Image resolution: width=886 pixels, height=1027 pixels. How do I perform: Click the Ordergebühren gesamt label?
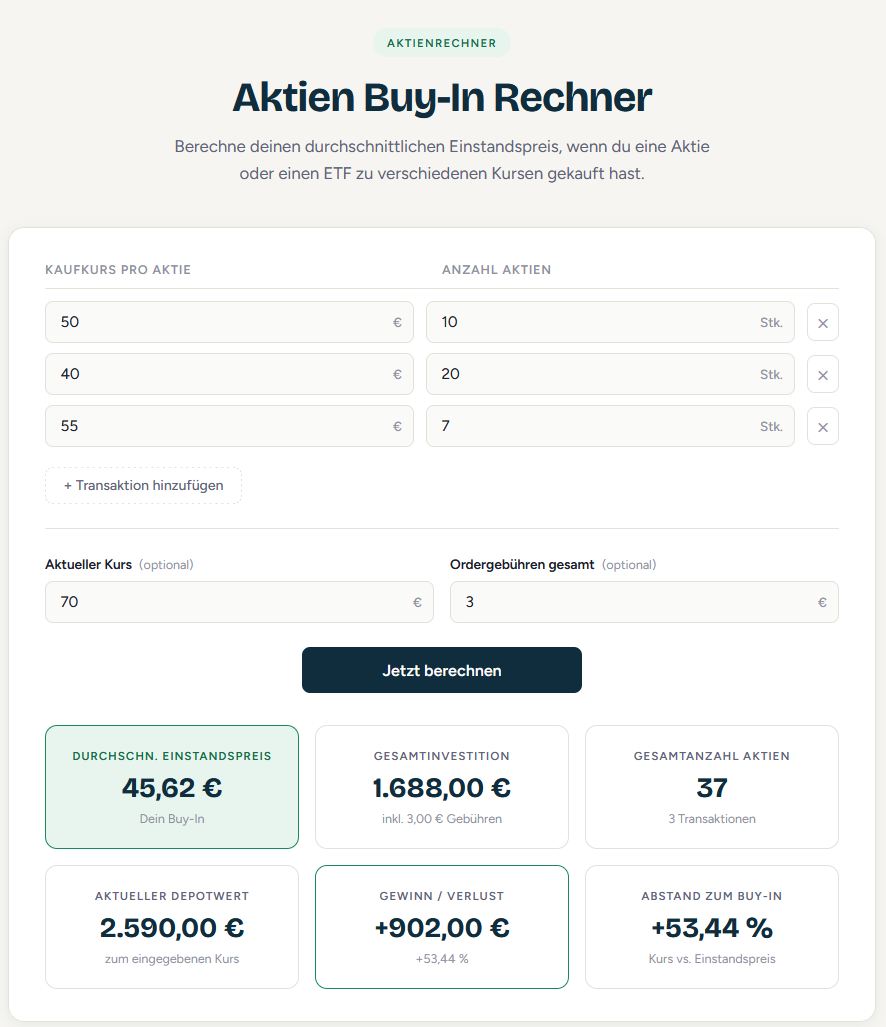522,565
